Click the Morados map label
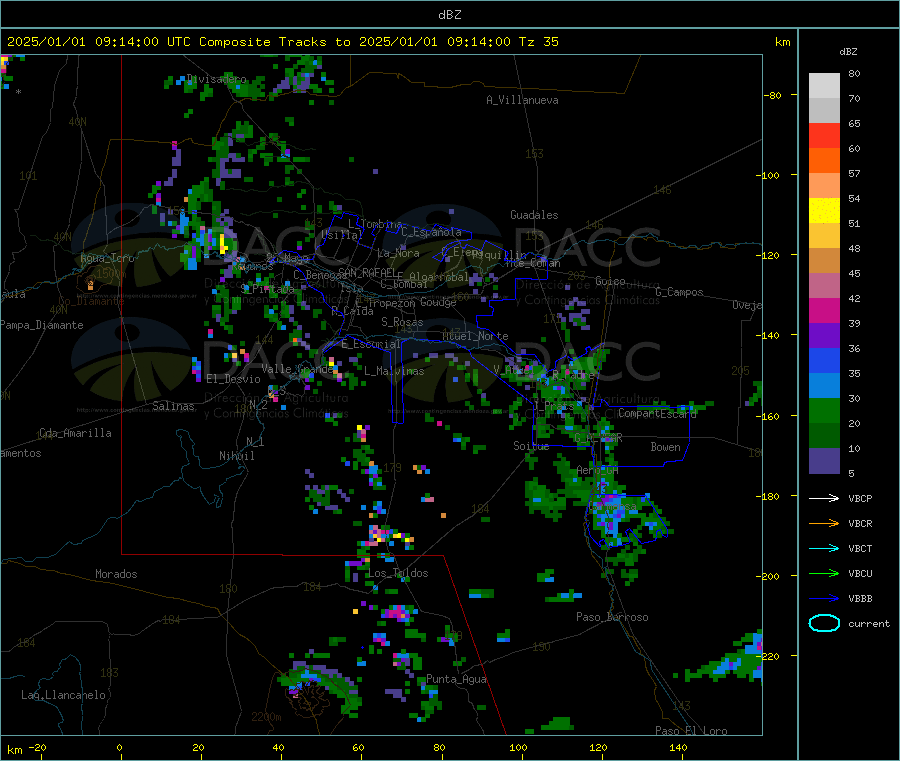 pos(116,574)
